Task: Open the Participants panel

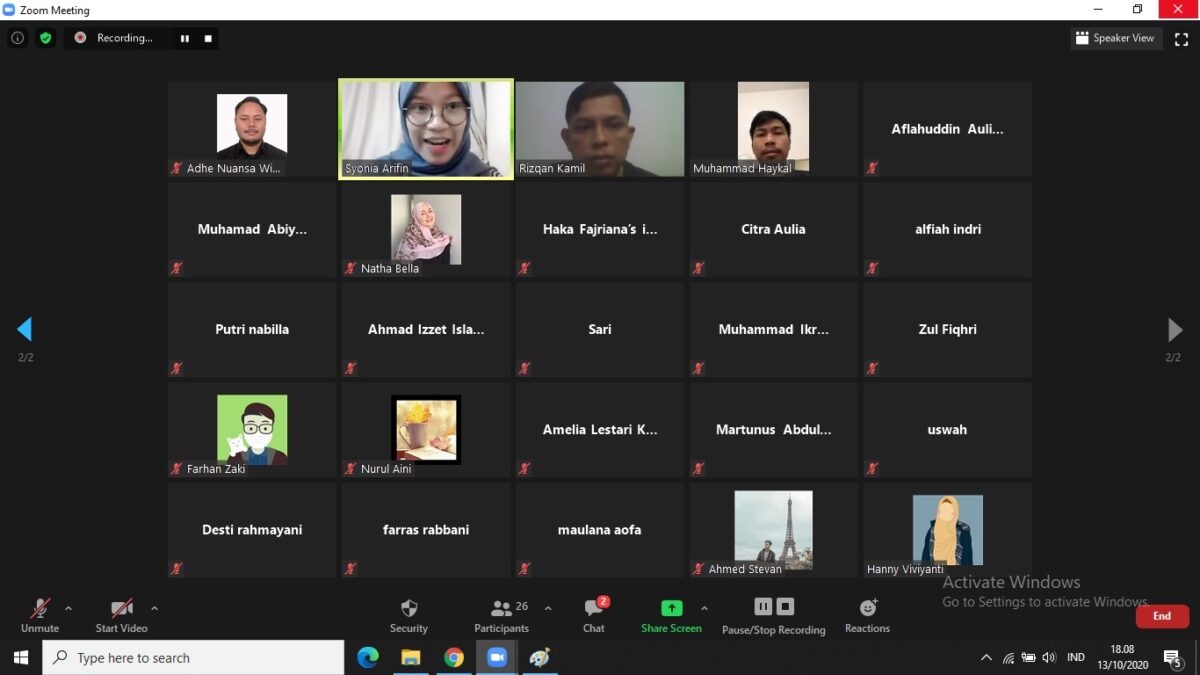Action: tap(502, 615)
